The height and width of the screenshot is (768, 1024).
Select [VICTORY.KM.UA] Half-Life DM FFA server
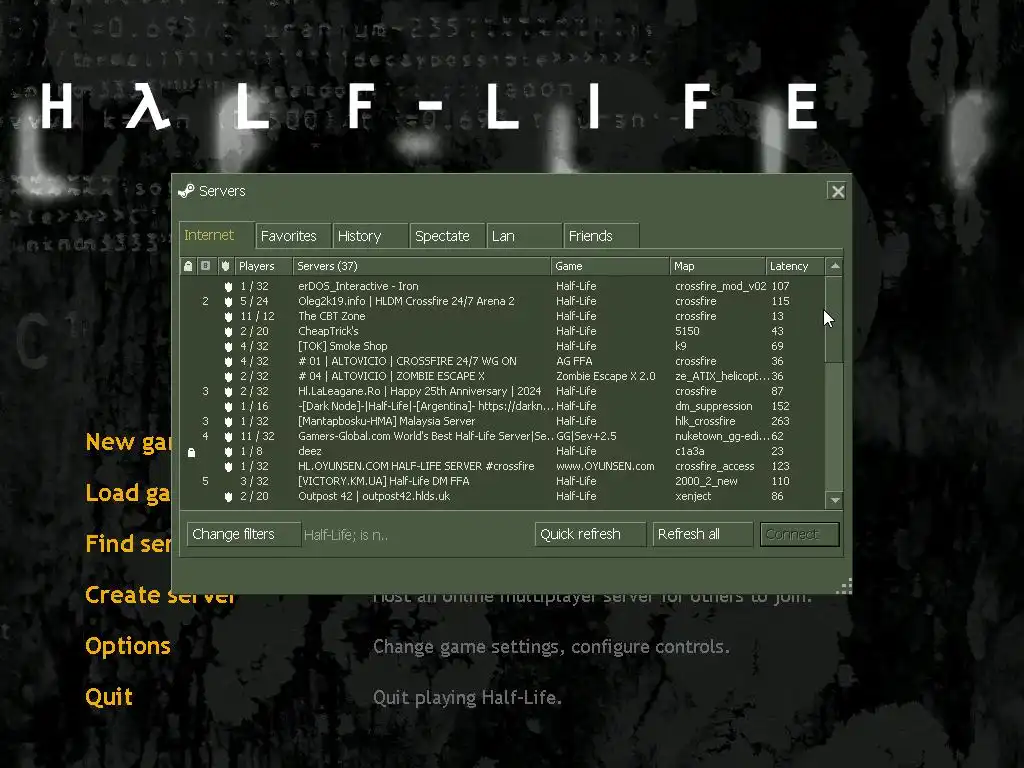[502, 482]
